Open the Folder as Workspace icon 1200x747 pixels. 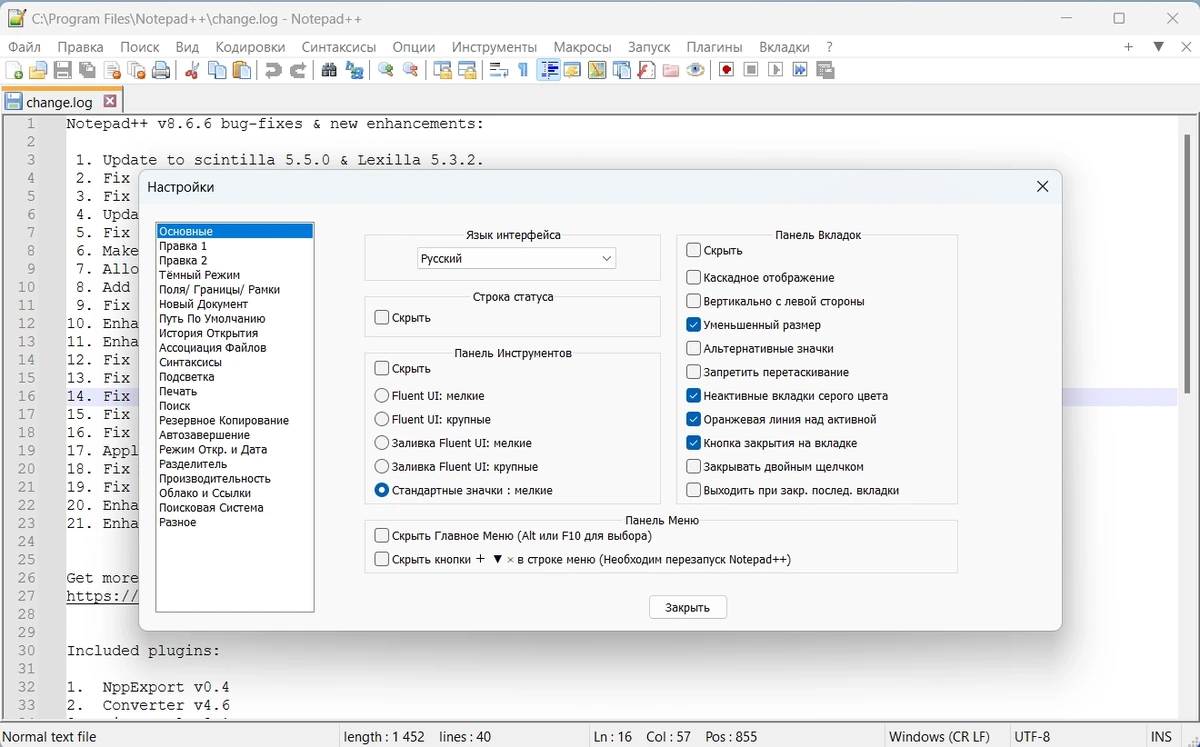(671, 70)
